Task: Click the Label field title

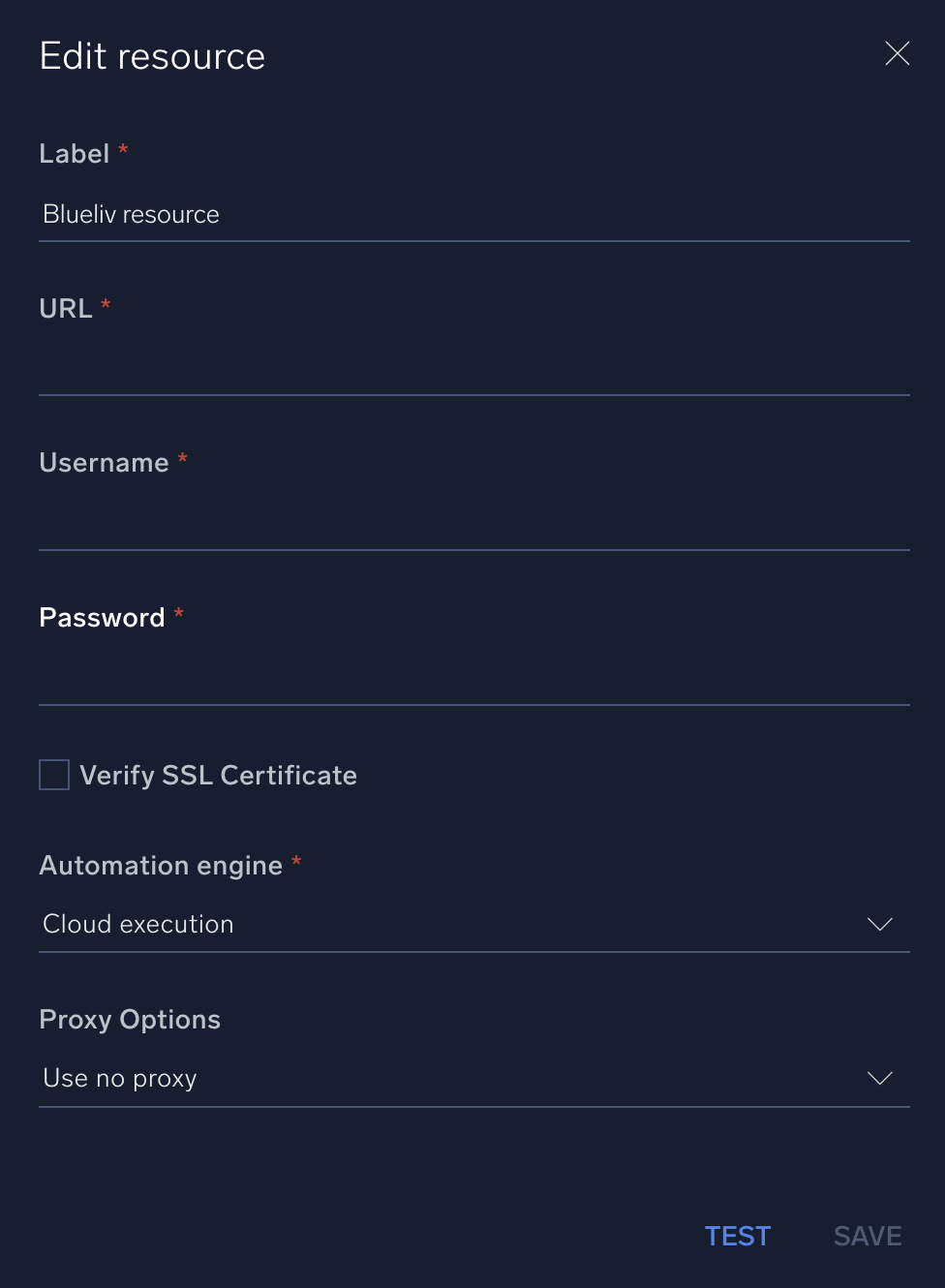Action: click(x=73, y=153)
